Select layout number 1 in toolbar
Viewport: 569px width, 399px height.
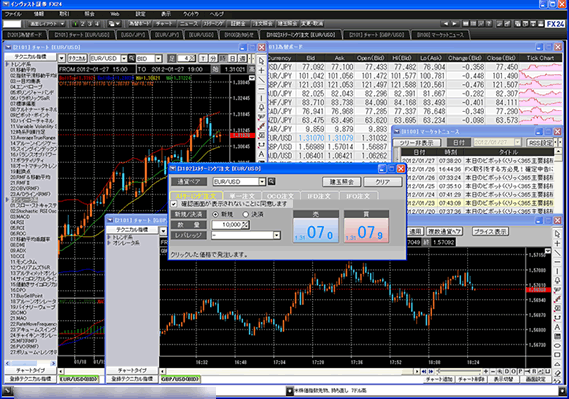(x=75, y=24)
